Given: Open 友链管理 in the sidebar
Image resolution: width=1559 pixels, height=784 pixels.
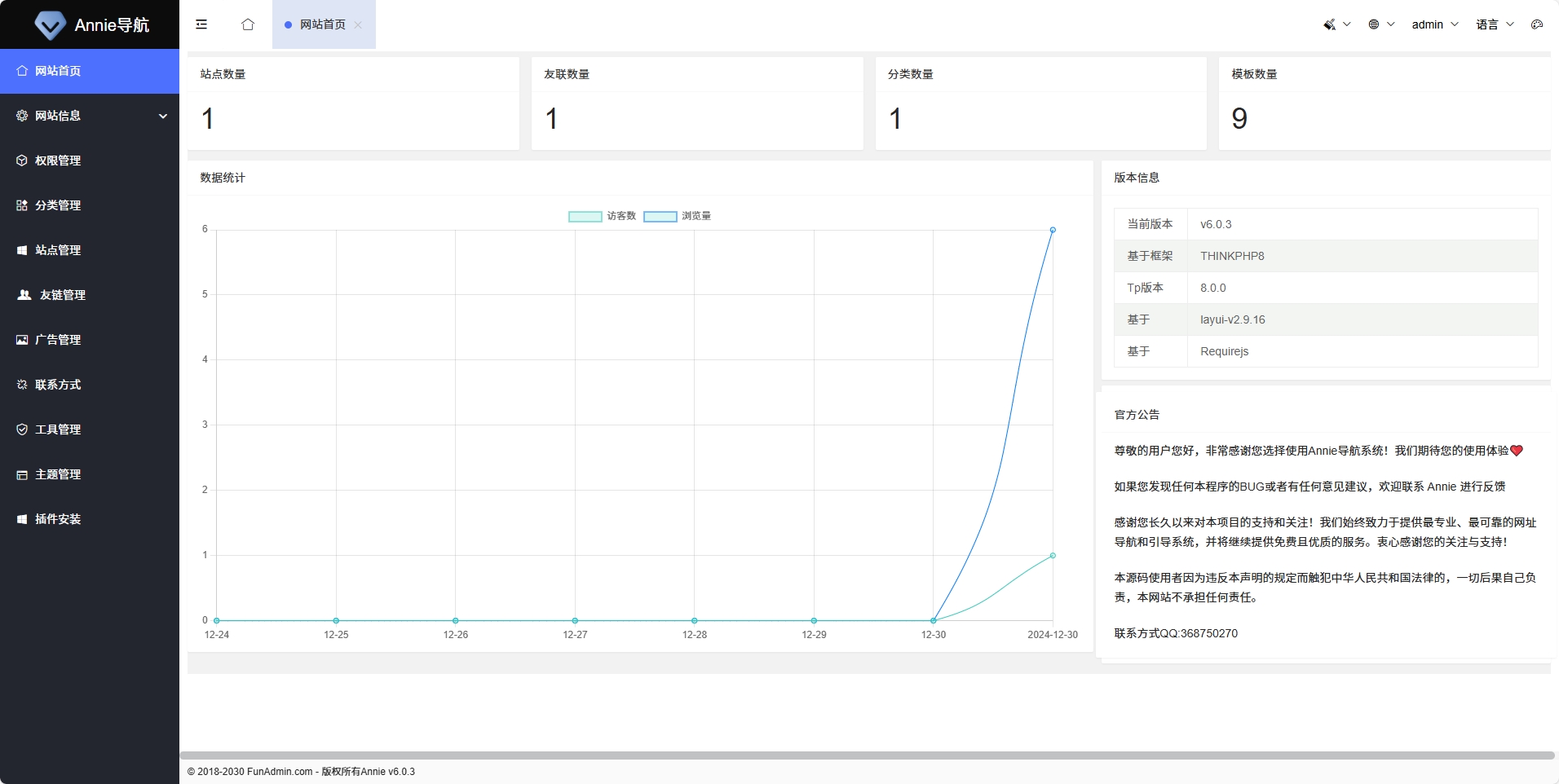Looking at the screenshot, I should 62,295.
